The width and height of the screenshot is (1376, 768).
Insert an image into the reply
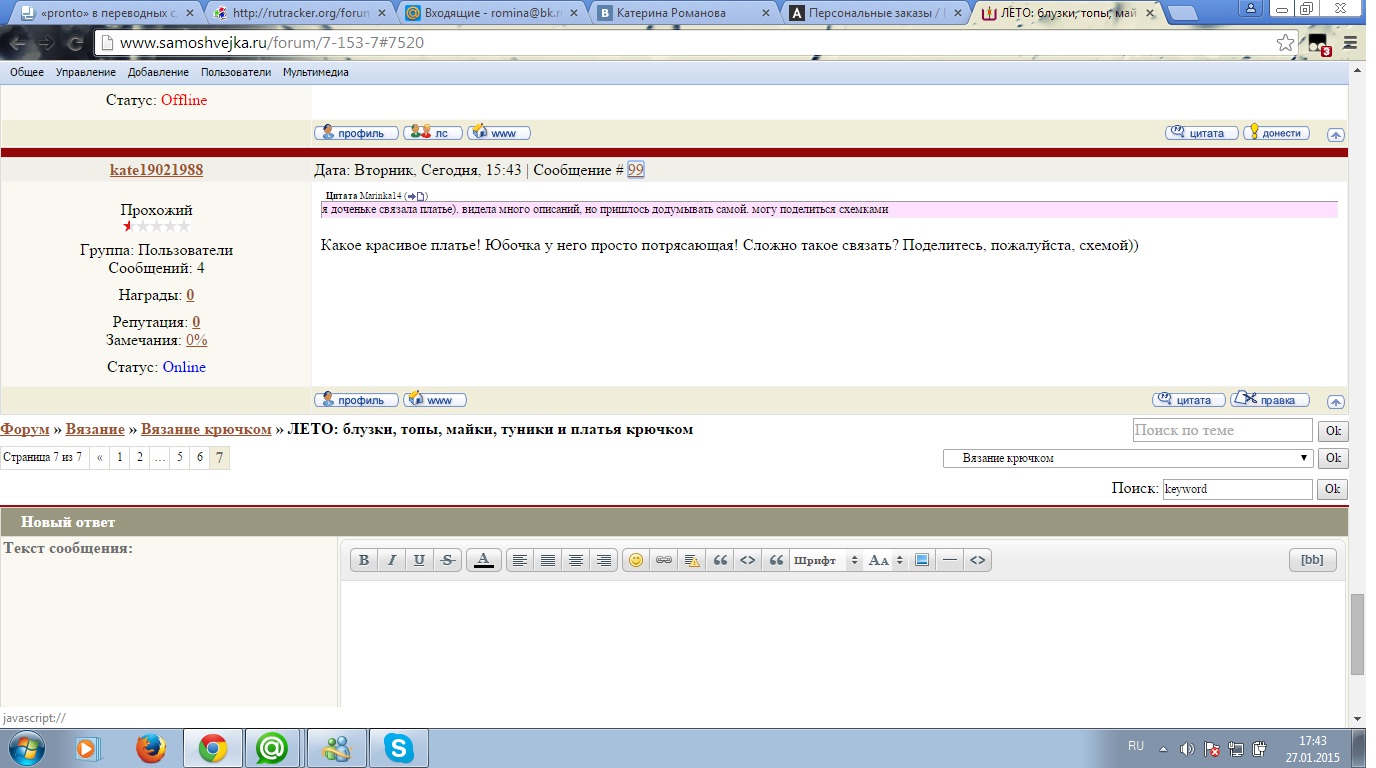pyautogui.click(x=922, y=560)
